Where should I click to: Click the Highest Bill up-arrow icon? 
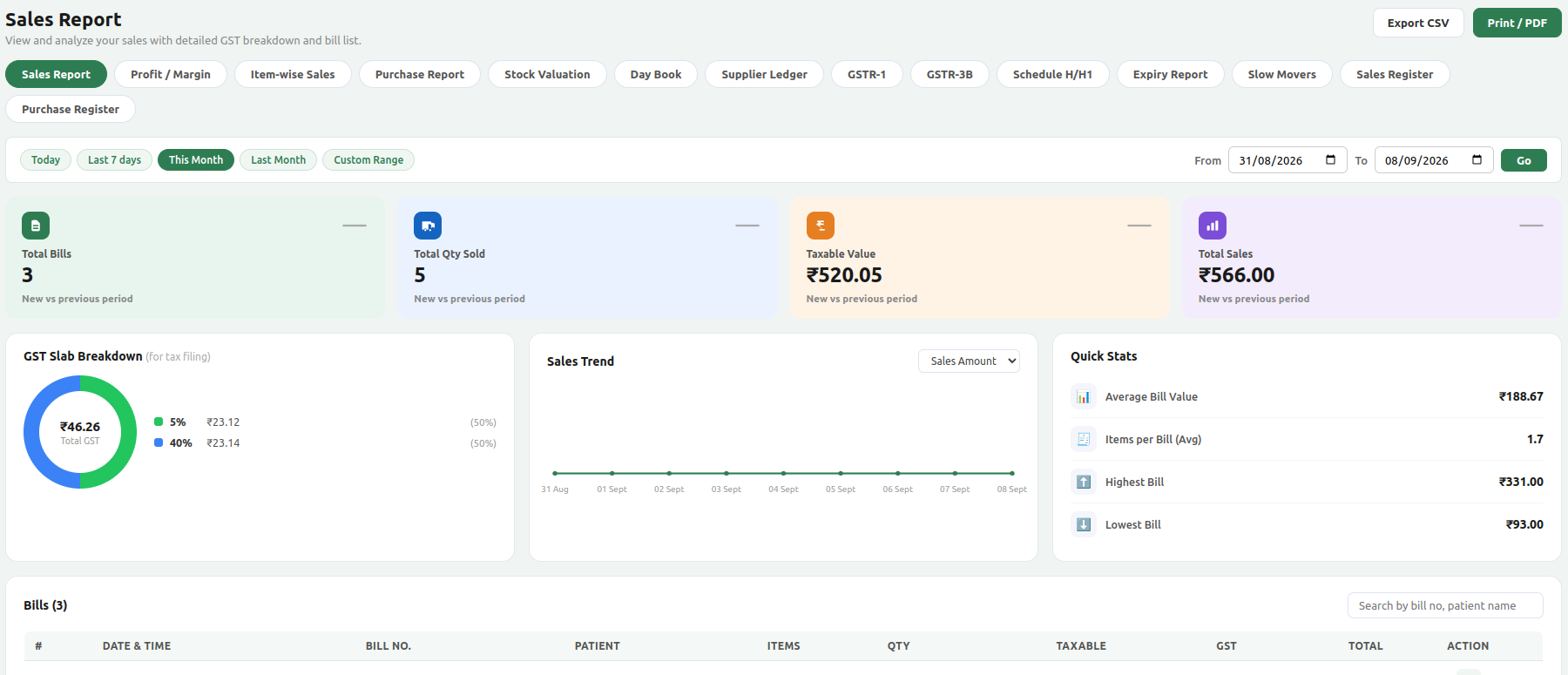coord(1084,482)
